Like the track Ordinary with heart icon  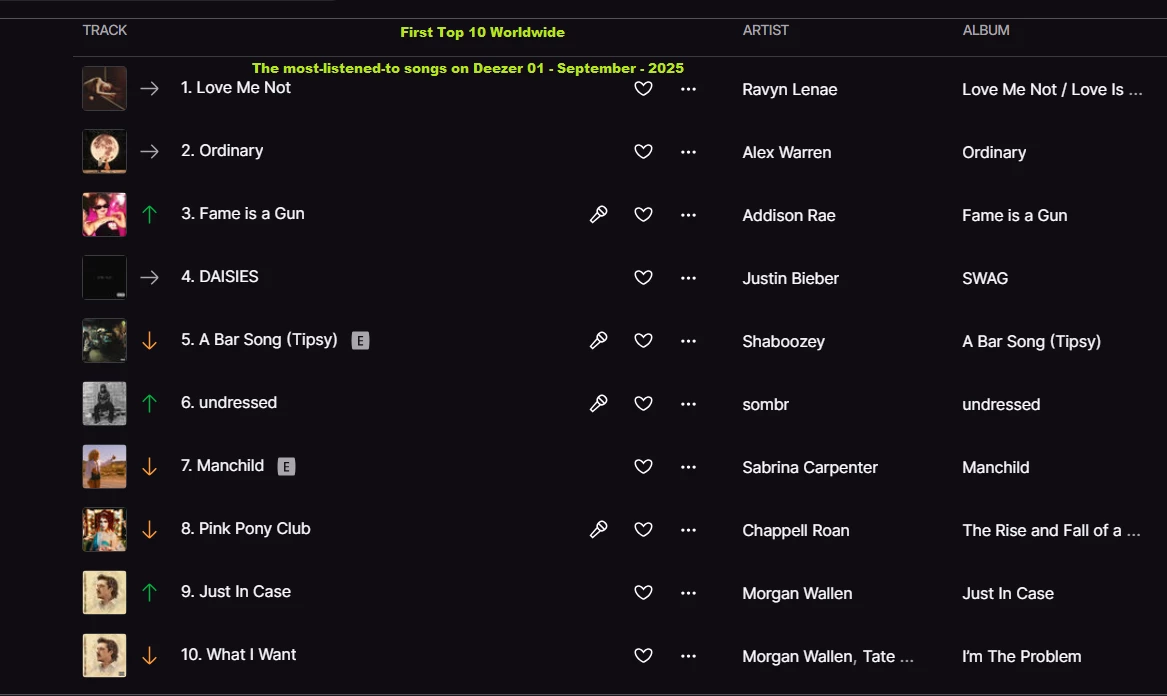pos(643,152)
